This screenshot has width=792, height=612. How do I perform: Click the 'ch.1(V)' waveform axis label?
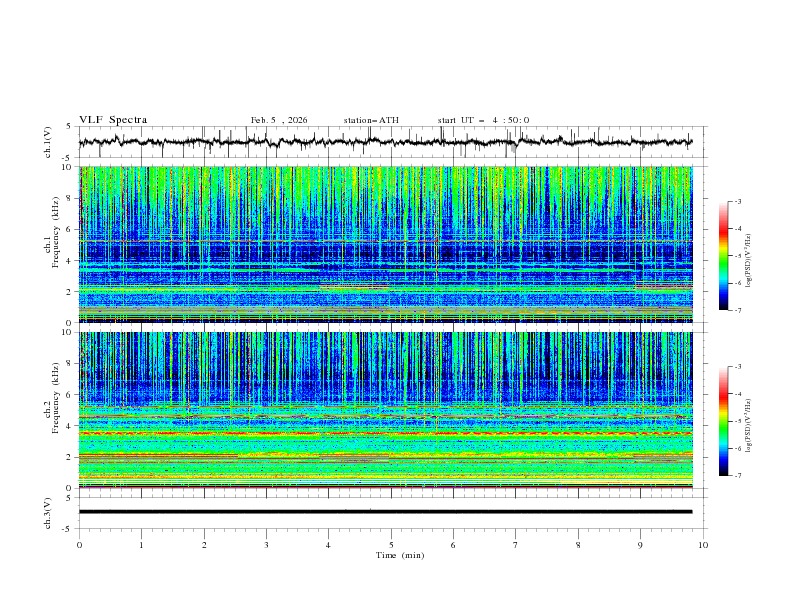48,142
